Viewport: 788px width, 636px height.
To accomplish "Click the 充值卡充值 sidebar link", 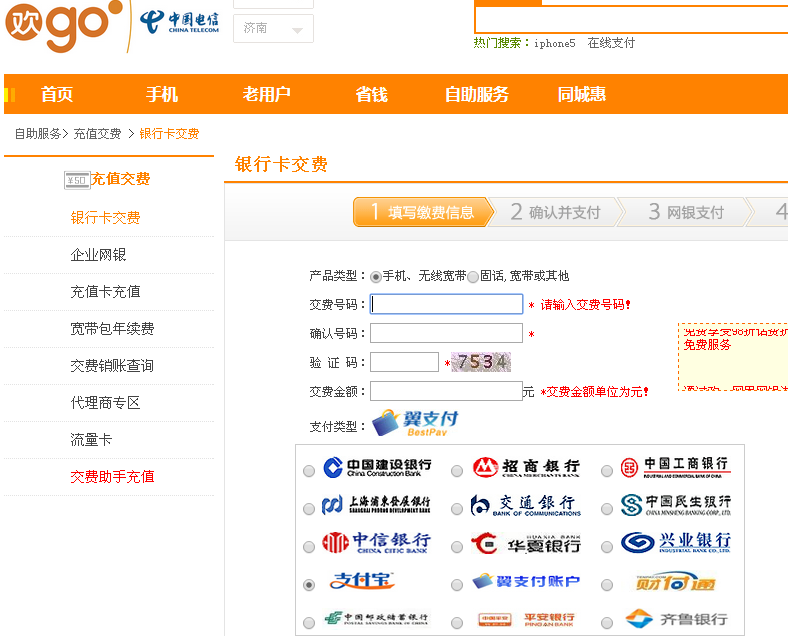I will 106,291.
